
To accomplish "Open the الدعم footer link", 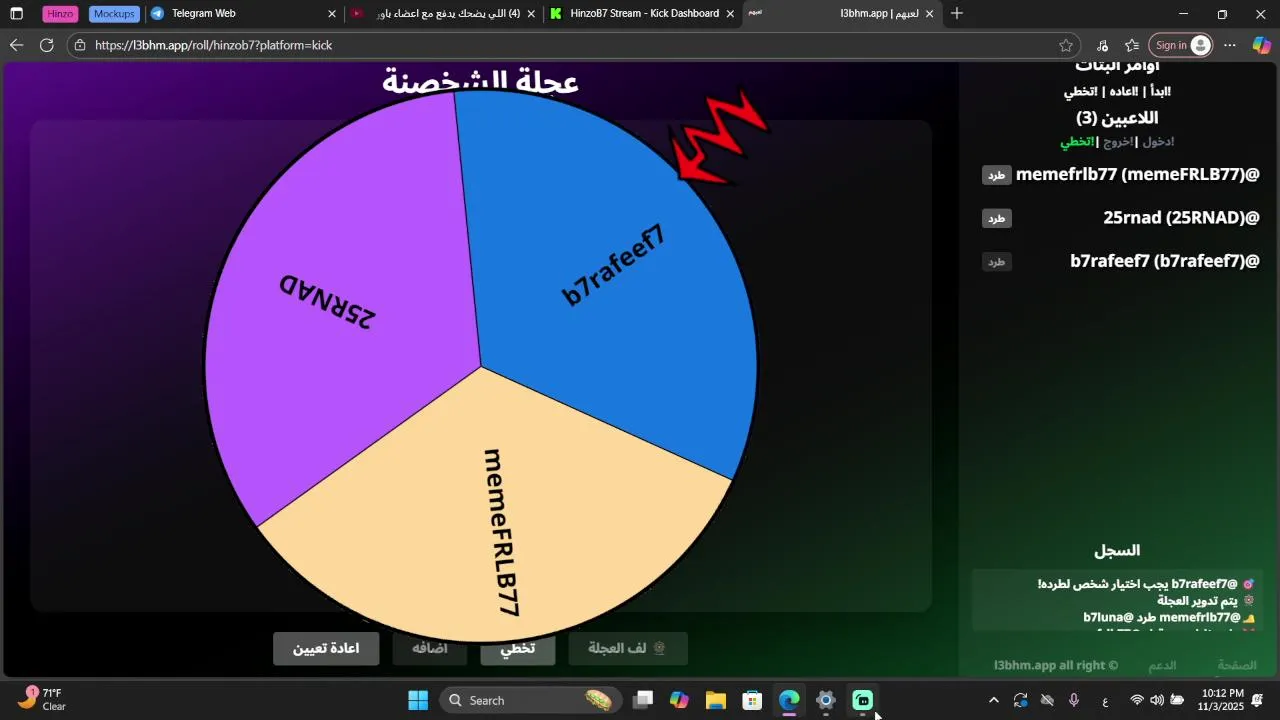I will pyautogui.click(x=1162, y=665).
